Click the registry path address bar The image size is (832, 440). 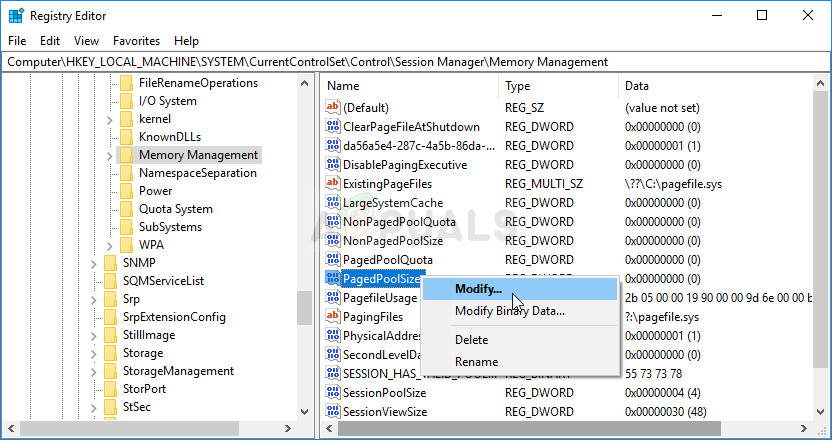[x=416, y=62]
